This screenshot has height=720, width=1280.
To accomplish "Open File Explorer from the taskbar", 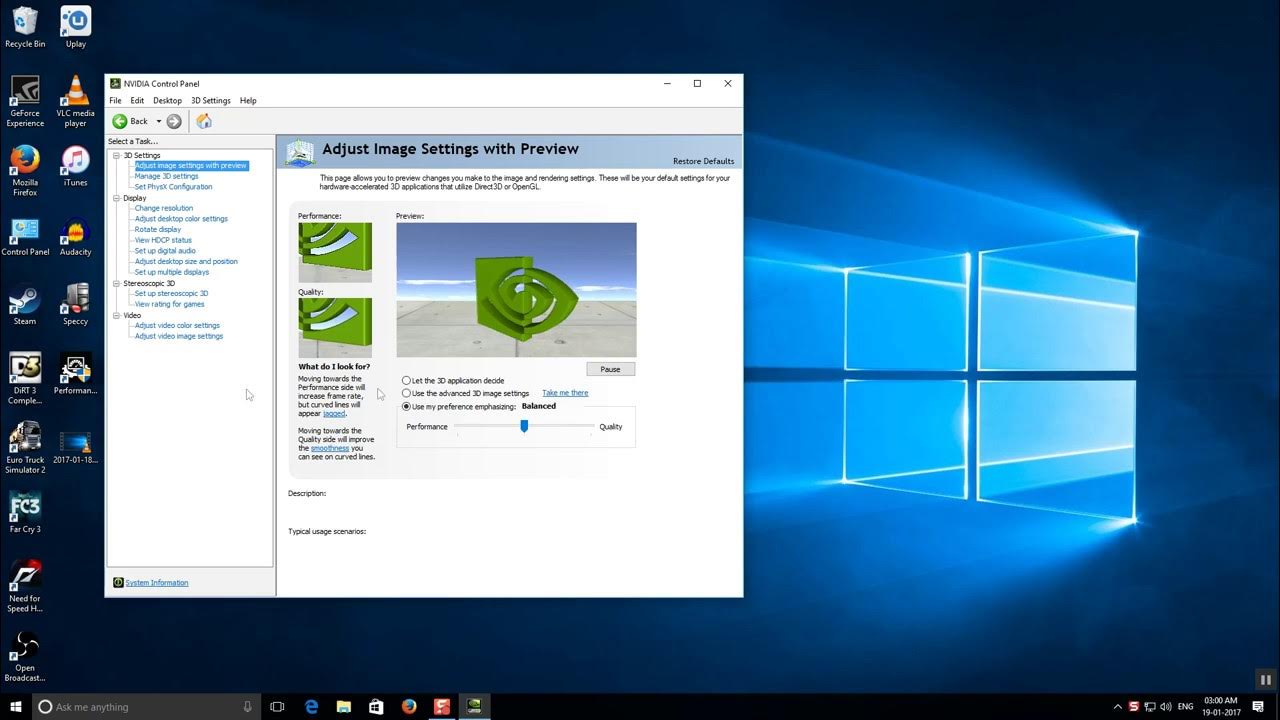I will 343,706.
